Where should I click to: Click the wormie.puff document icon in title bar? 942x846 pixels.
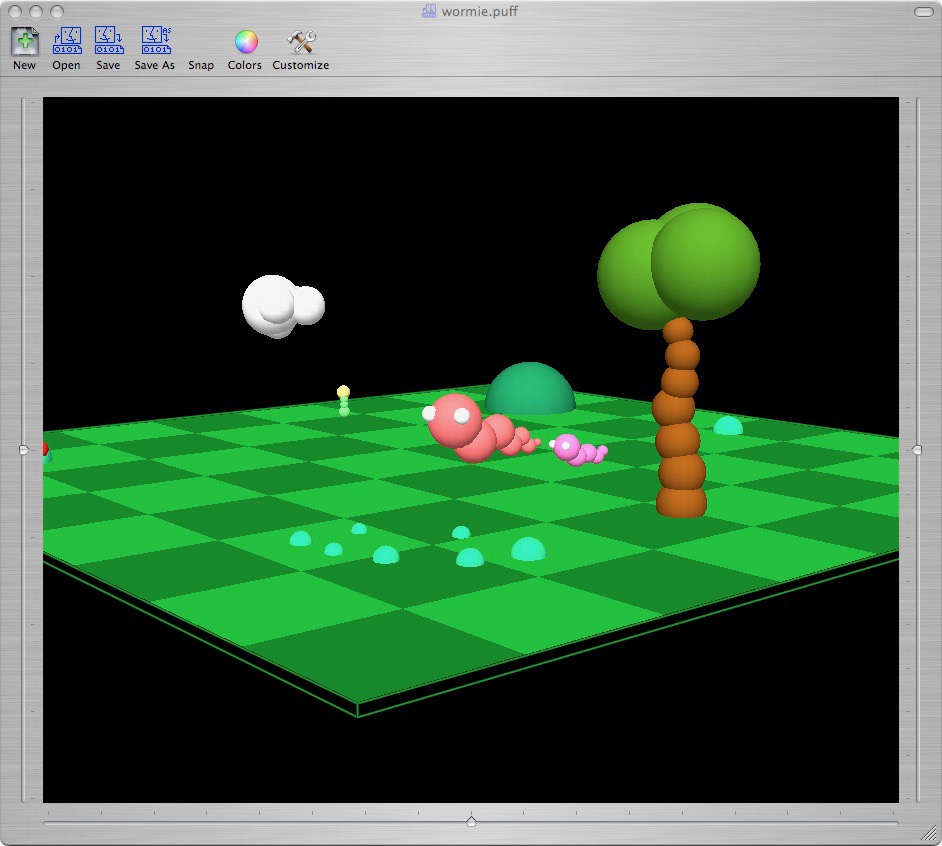429,11
